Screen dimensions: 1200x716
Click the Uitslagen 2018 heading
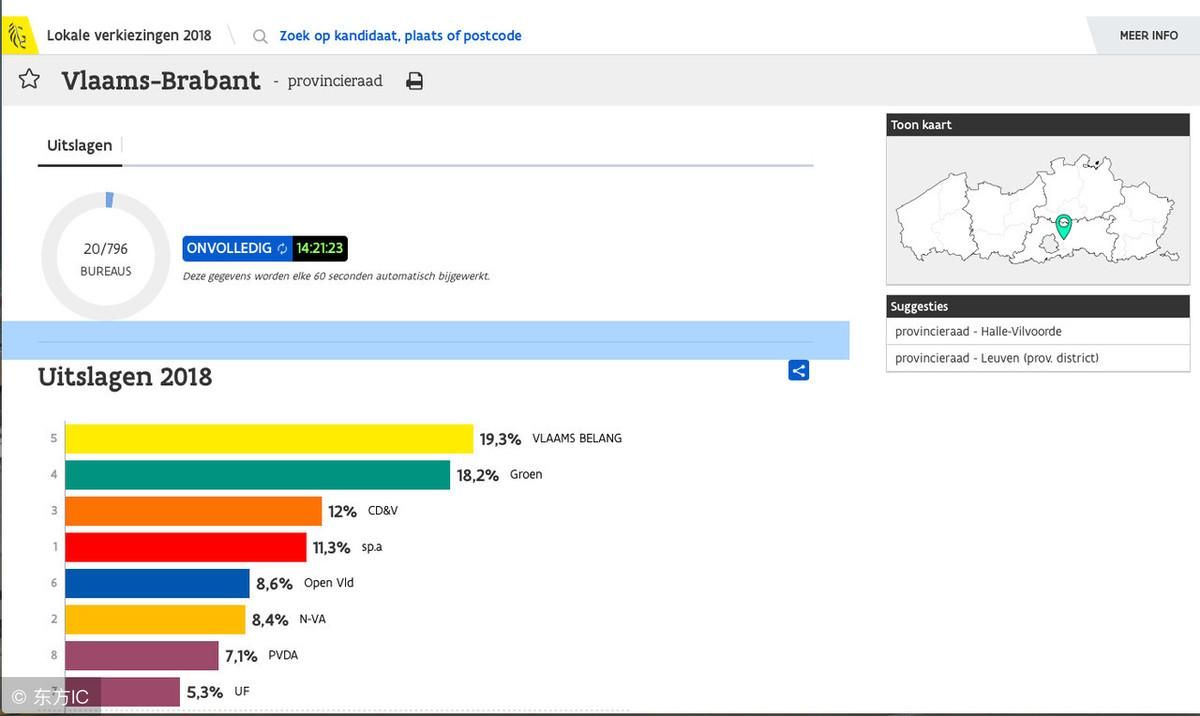(x=125, y=377)
